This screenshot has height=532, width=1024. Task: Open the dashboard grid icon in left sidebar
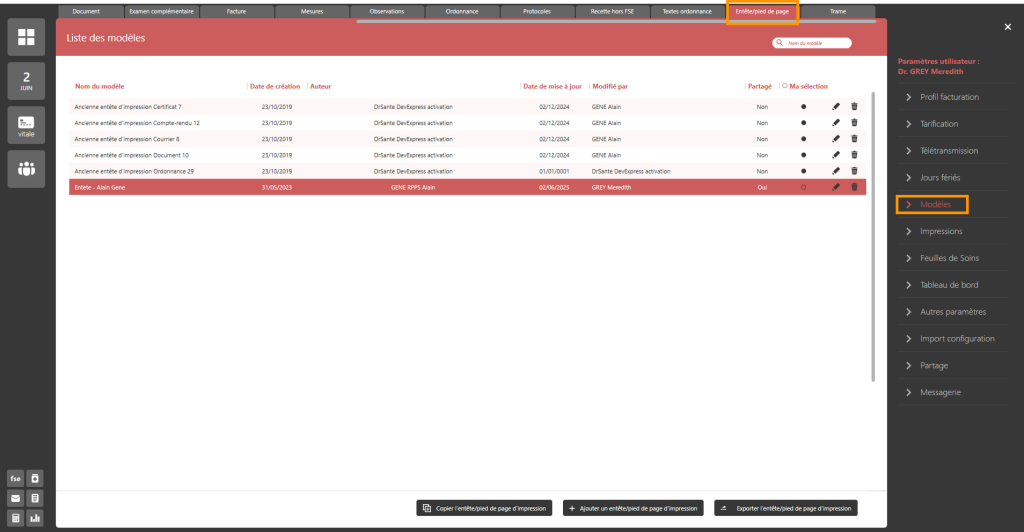tap(26, 37)
